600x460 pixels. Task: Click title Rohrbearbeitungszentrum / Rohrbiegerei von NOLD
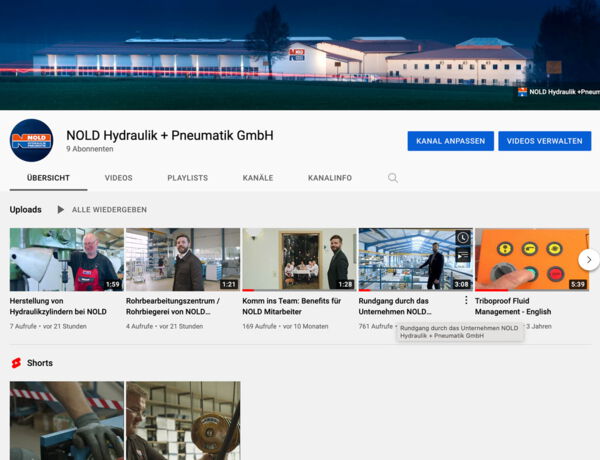pyautogui.click(x=173, y=306)
